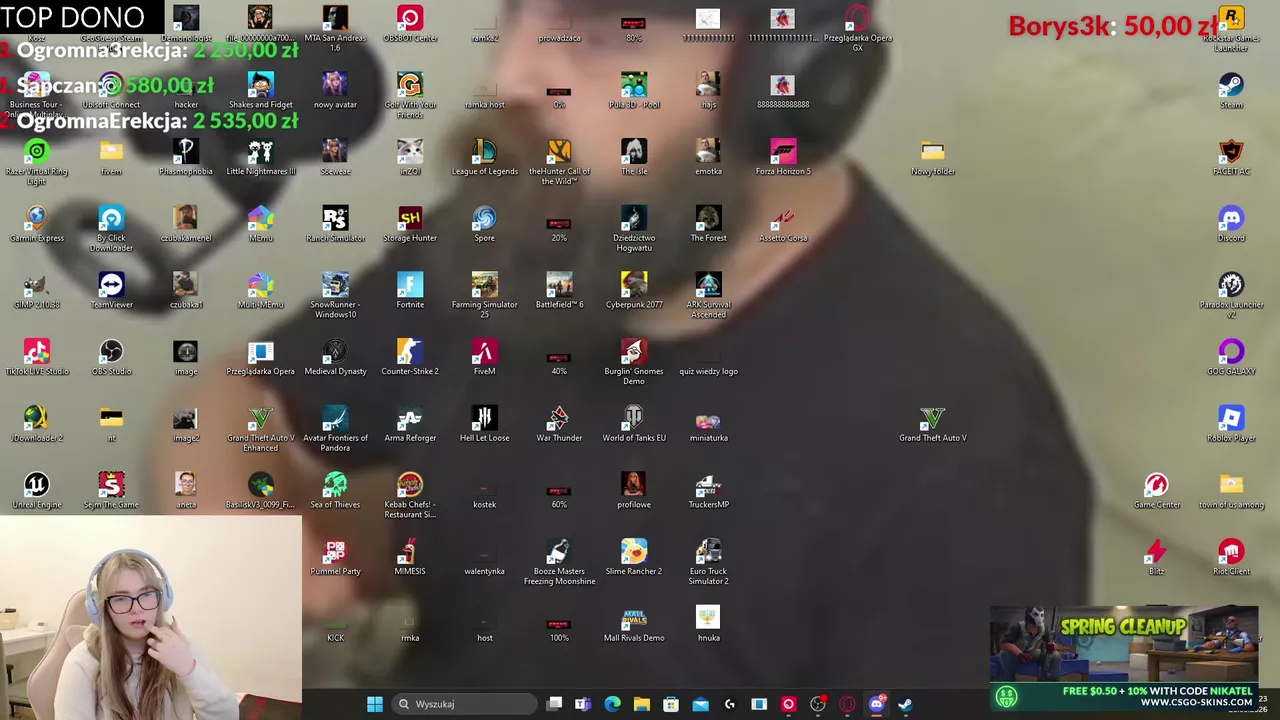Open File Explorer from the taskbar
The height and width of the screenshot is (720, 1280).
641,704
